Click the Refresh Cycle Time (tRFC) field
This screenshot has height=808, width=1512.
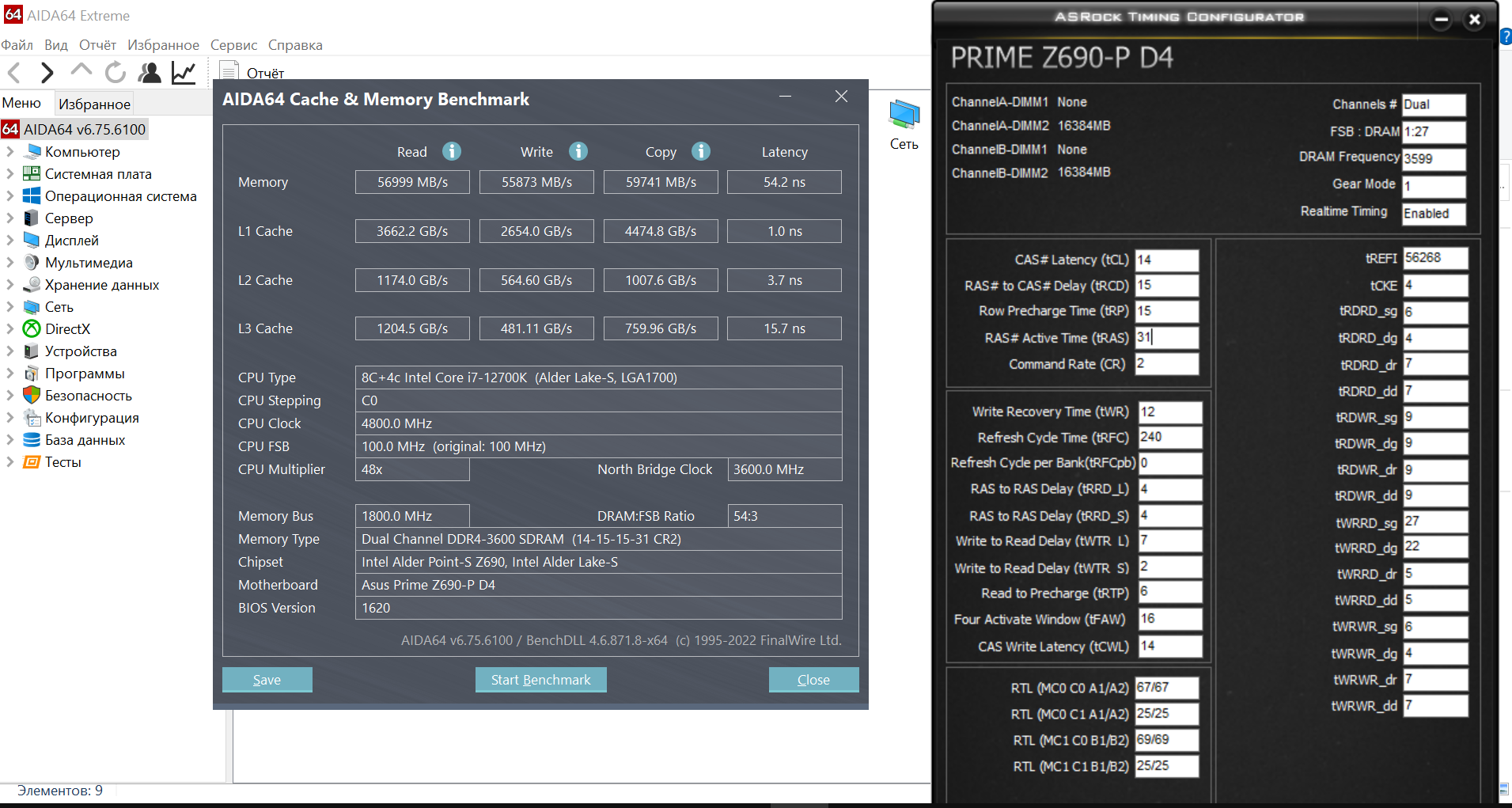pos(1170,437)
